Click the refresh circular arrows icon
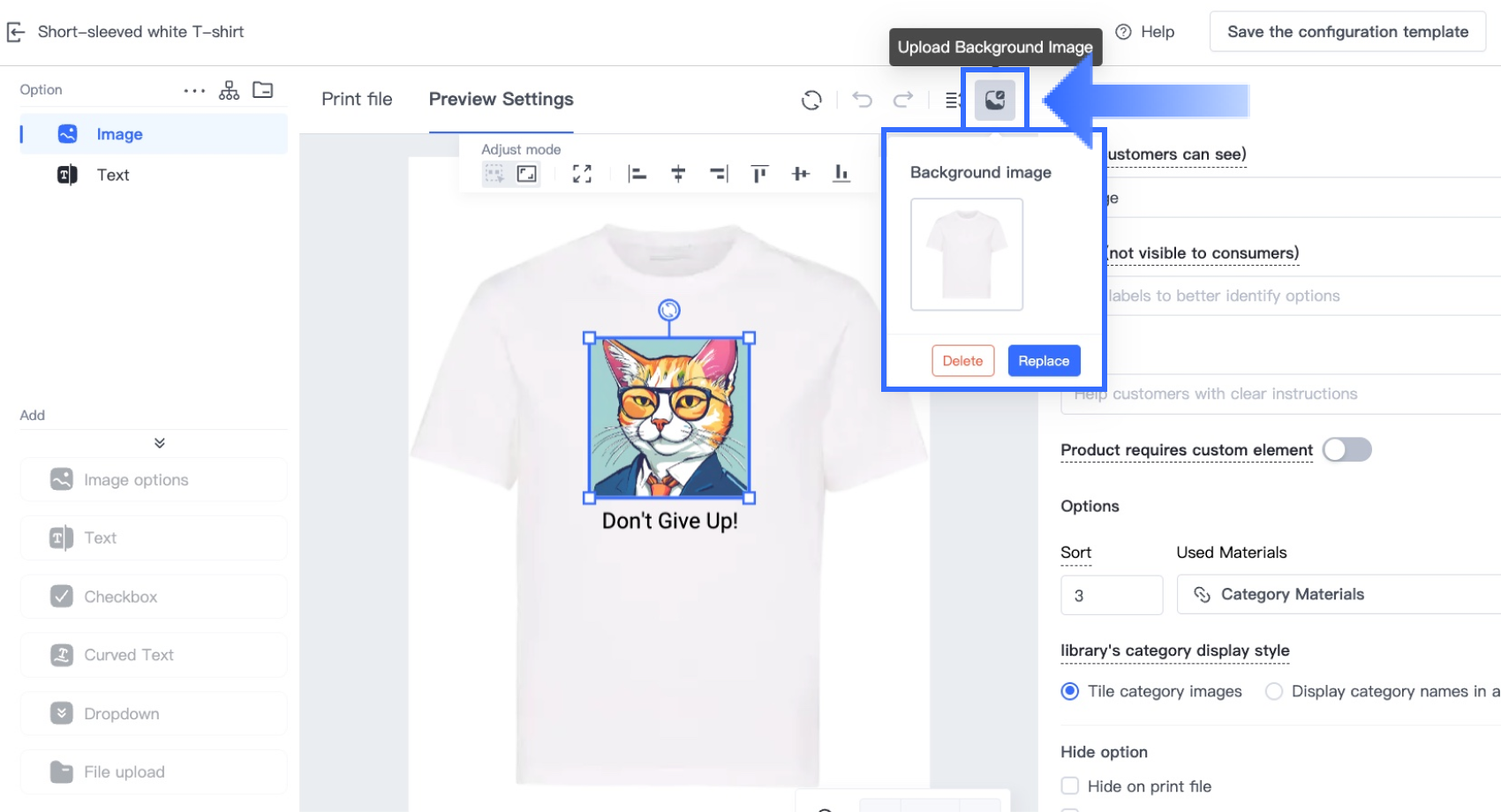1501x812 pixels. tap(811, 100)
